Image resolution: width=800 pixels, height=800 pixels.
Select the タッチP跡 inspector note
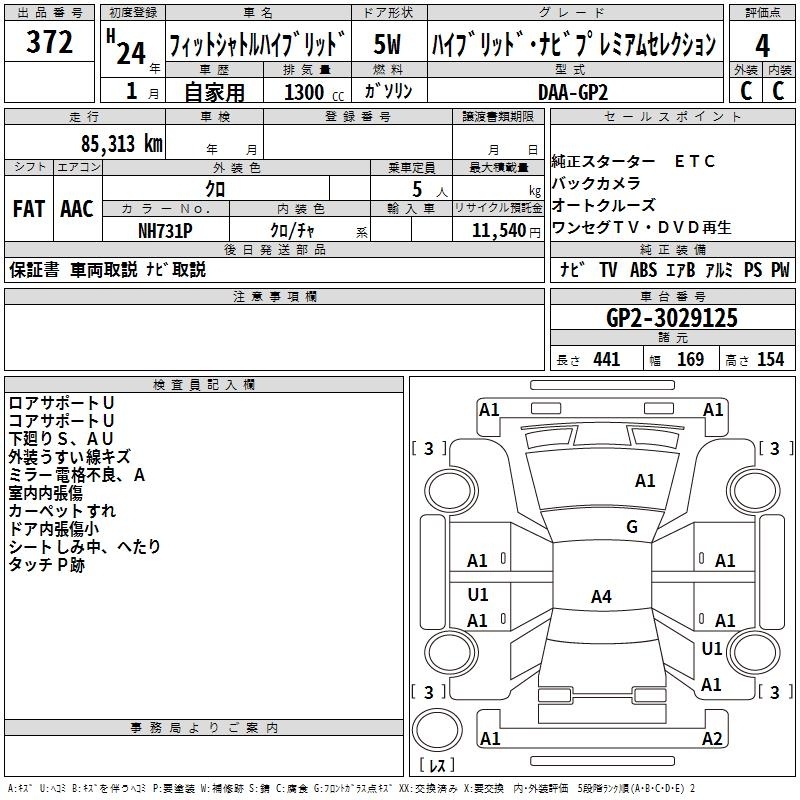click(46, 565)
